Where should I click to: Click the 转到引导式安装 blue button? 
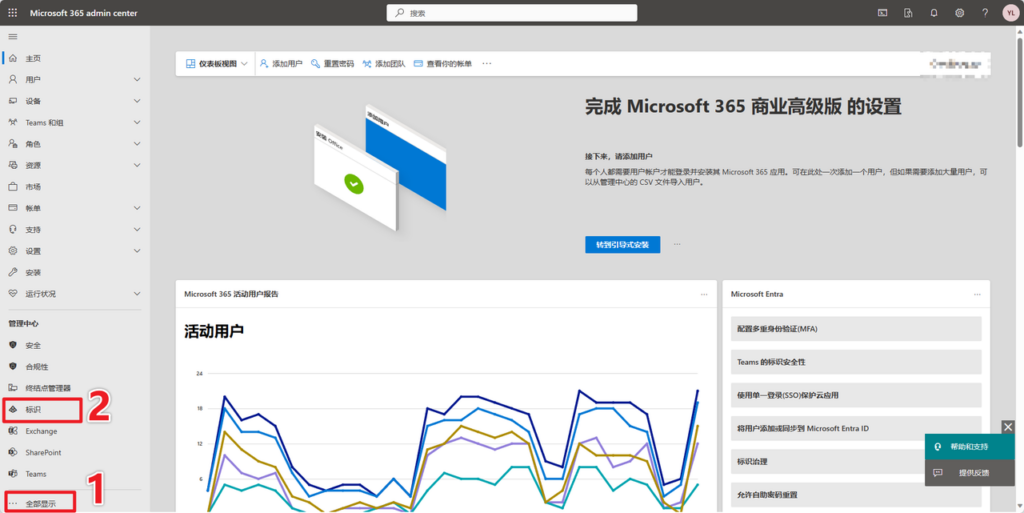622,244
